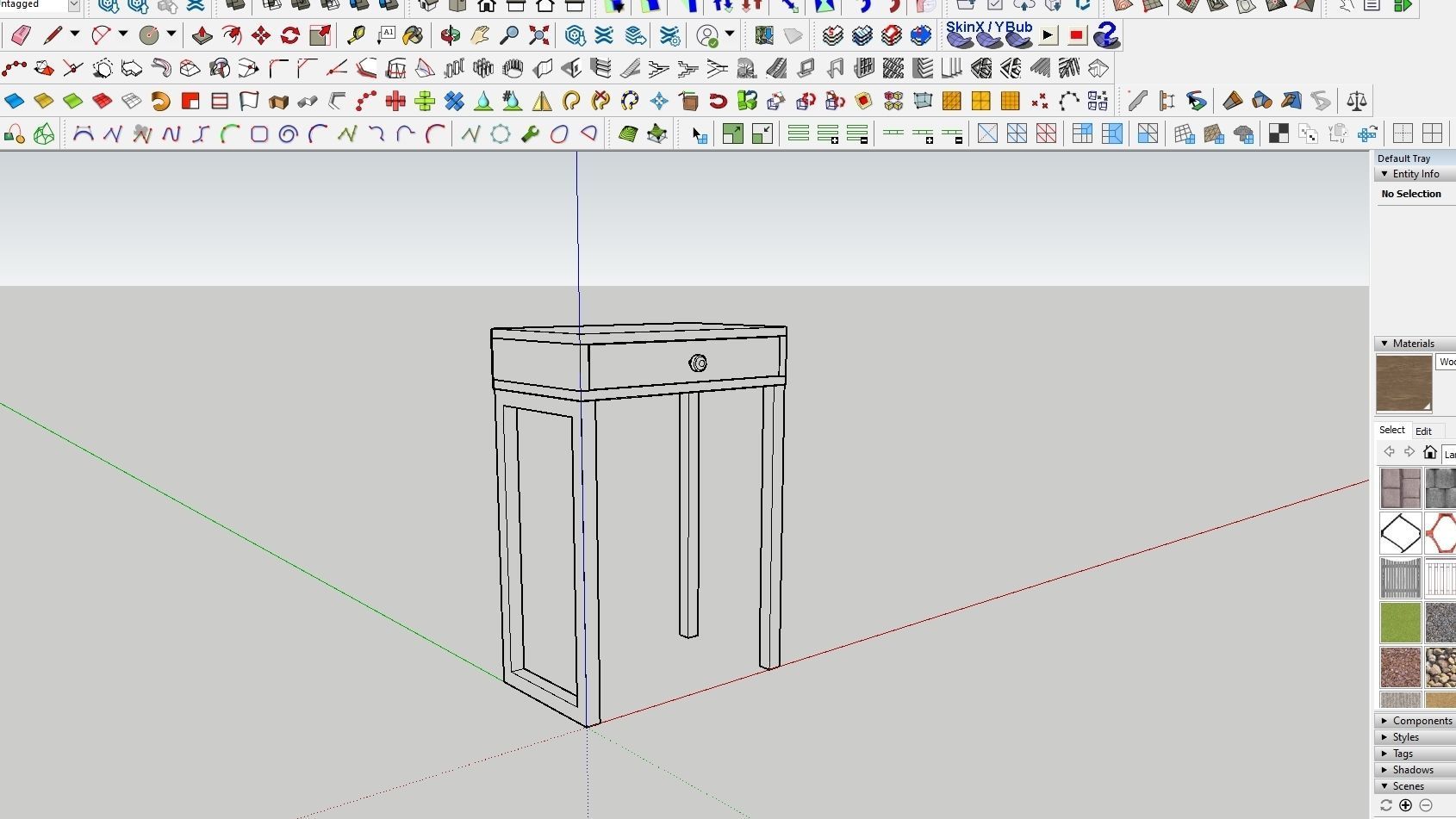Select the Pencil line tool
The width and height of the screenshot is (1456, 819).
[x=53, y=35]
